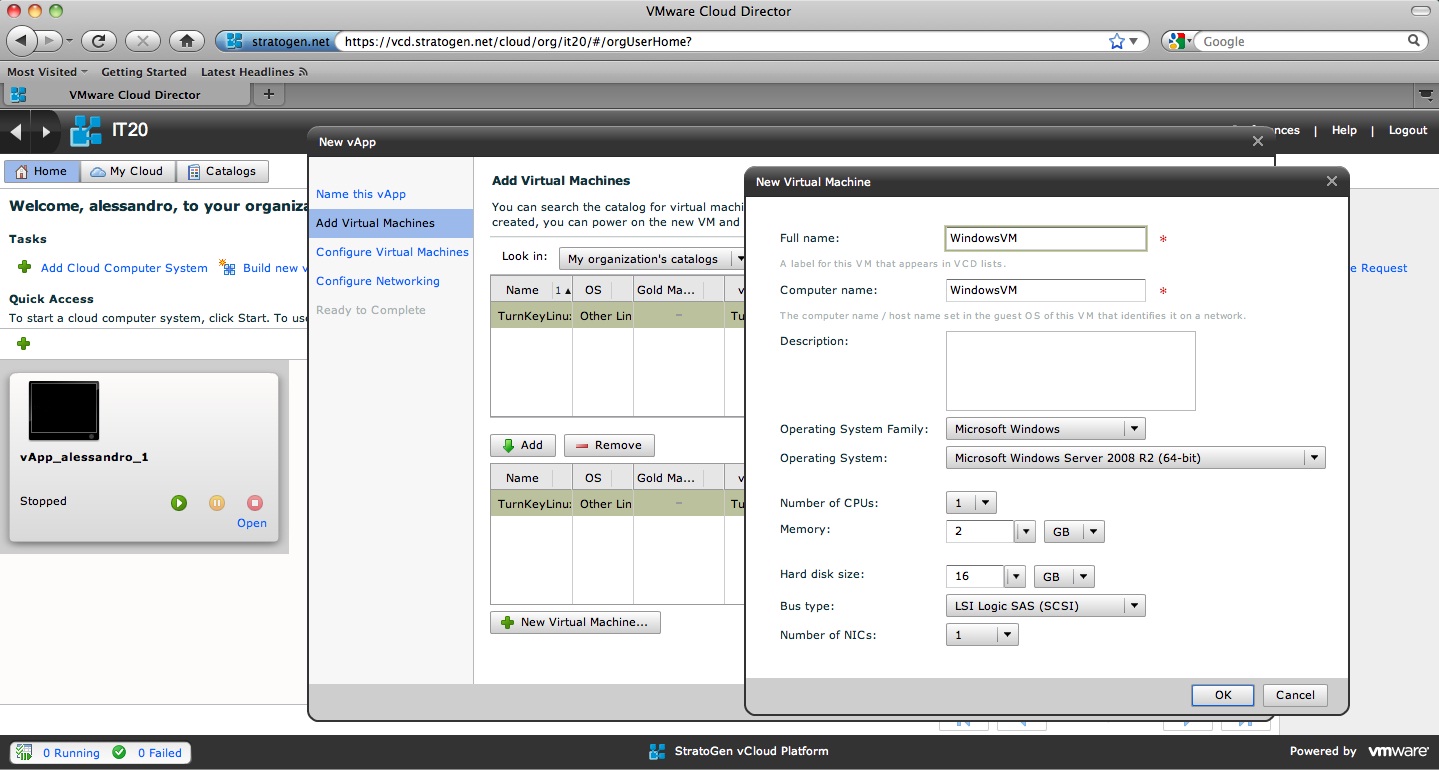
Task: Select Configure Networking wizard step
Action: pyautogui.click(x=377, y=281)
